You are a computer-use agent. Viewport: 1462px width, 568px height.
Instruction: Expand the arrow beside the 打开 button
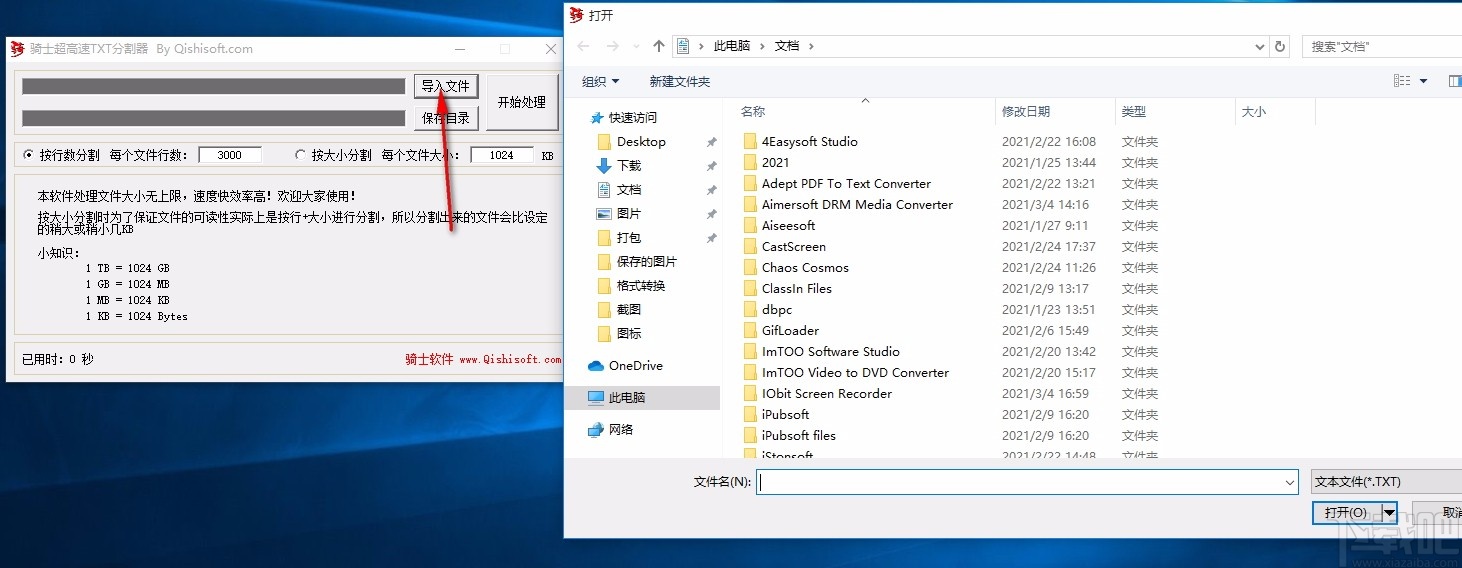pos(1389,513)
